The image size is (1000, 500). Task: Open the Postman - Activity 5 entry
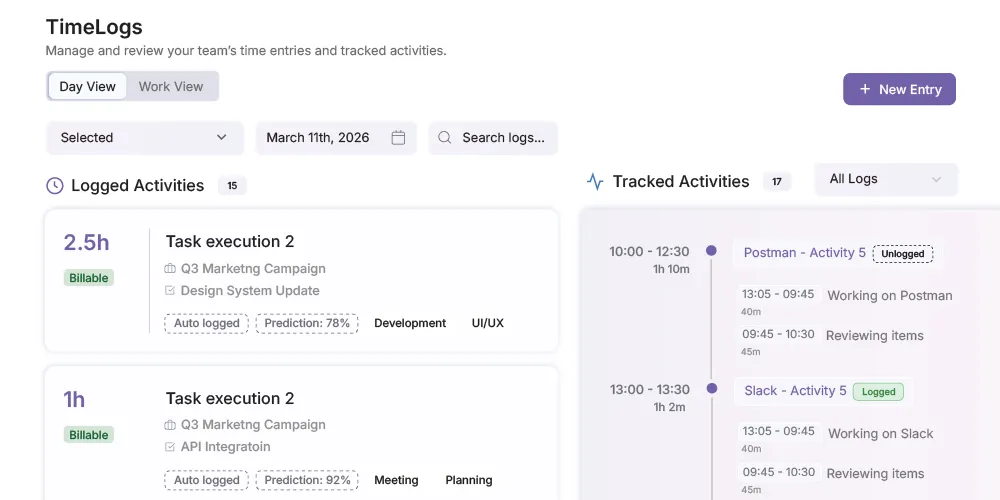(x=805, y=253)
